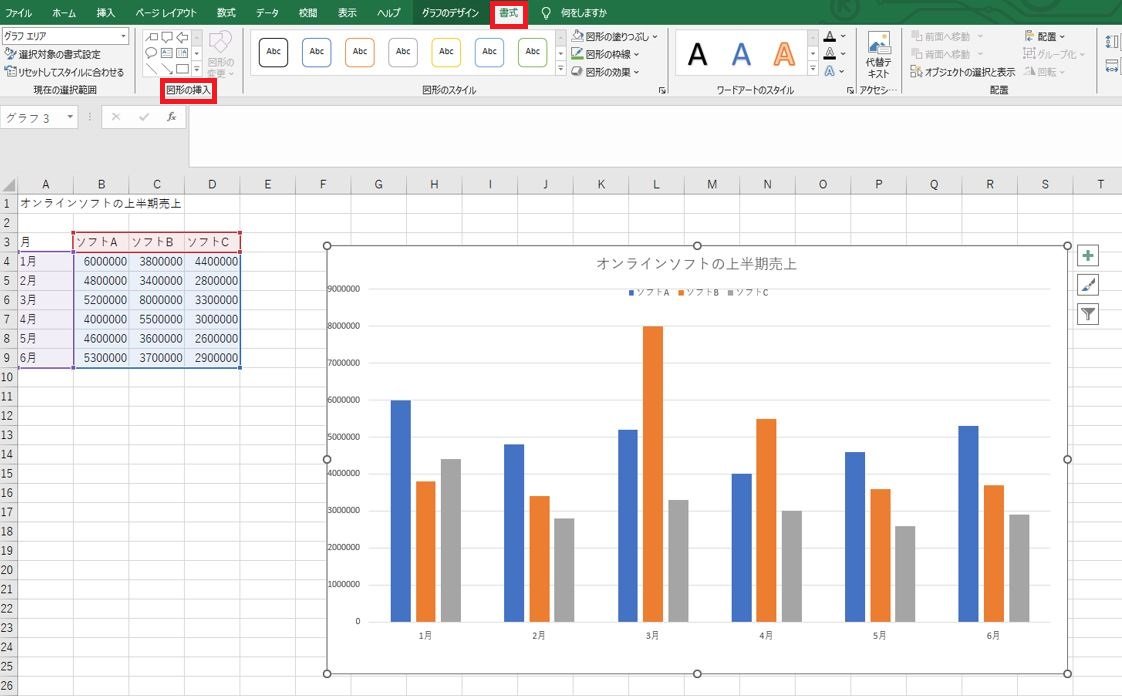This screenshot has height=696, width=1122.
Task: Select the left arrow shape in gallery
Action: click(x=182, y=37)
